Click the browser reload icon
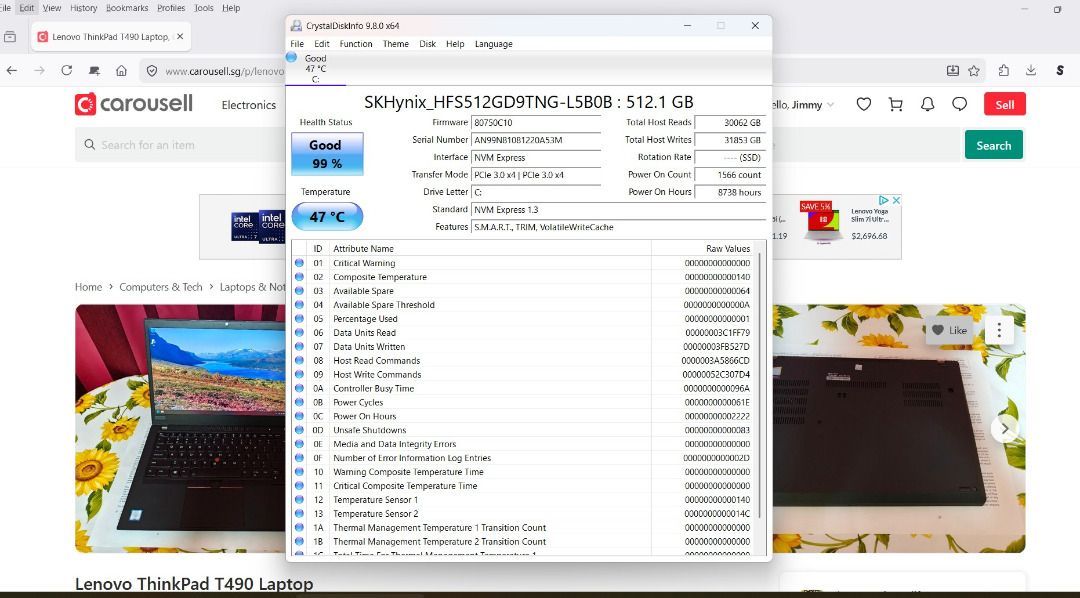 (66, 70)
